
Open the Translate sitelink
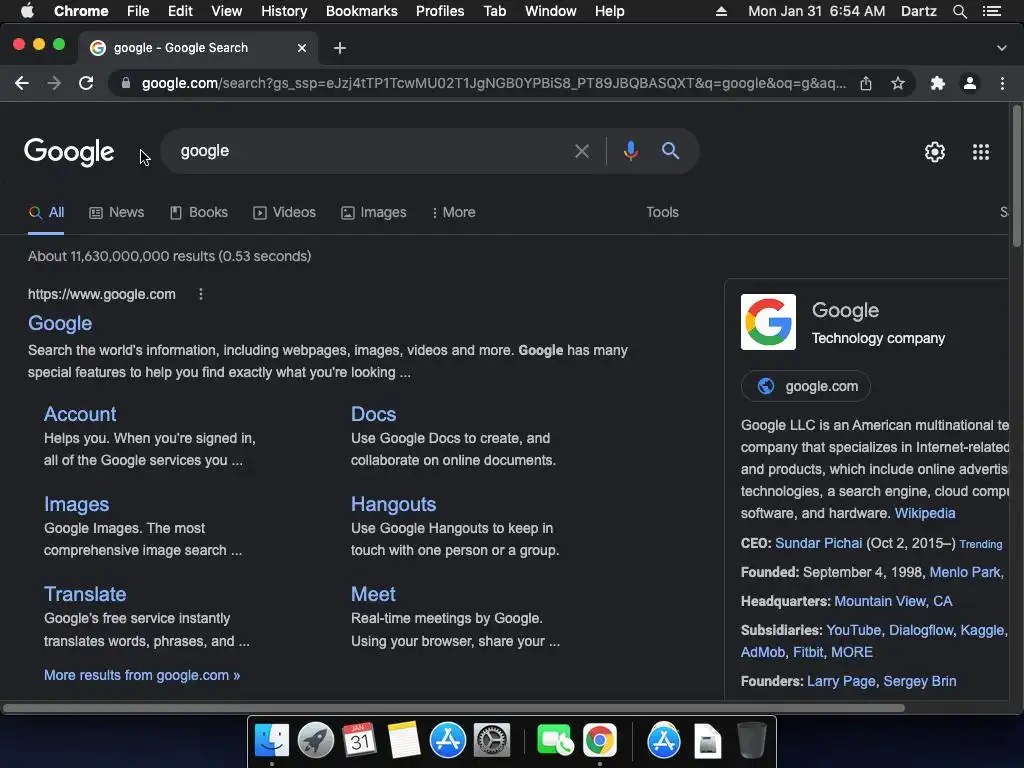[85, 594]
